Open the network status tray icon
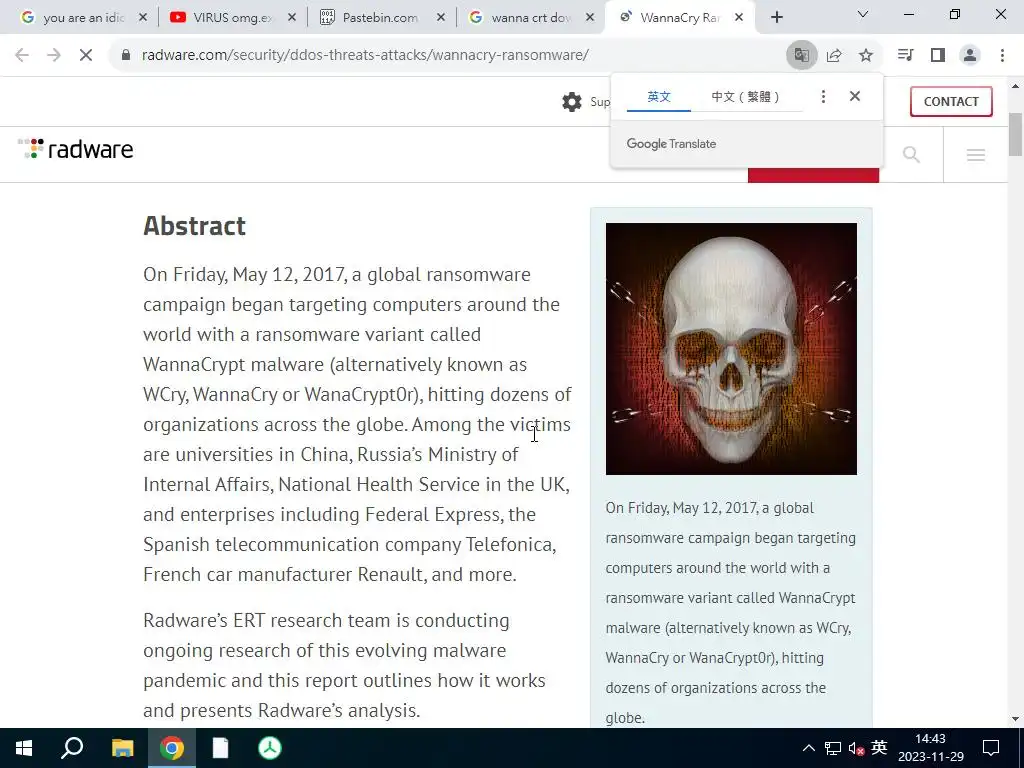 [x=833, y=748]
